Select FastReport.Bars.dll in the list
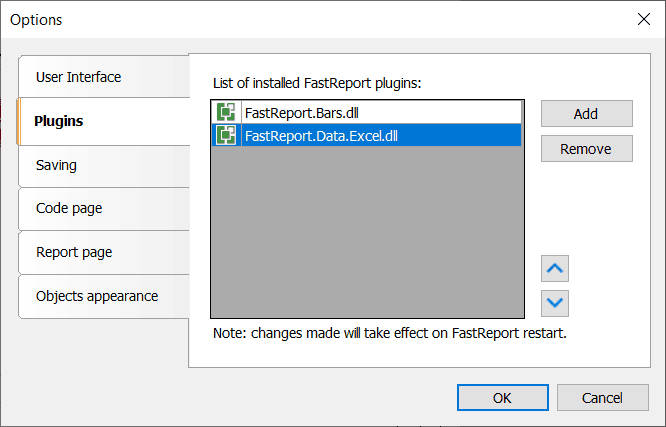666x427 pixels. (x=366, y=113)
